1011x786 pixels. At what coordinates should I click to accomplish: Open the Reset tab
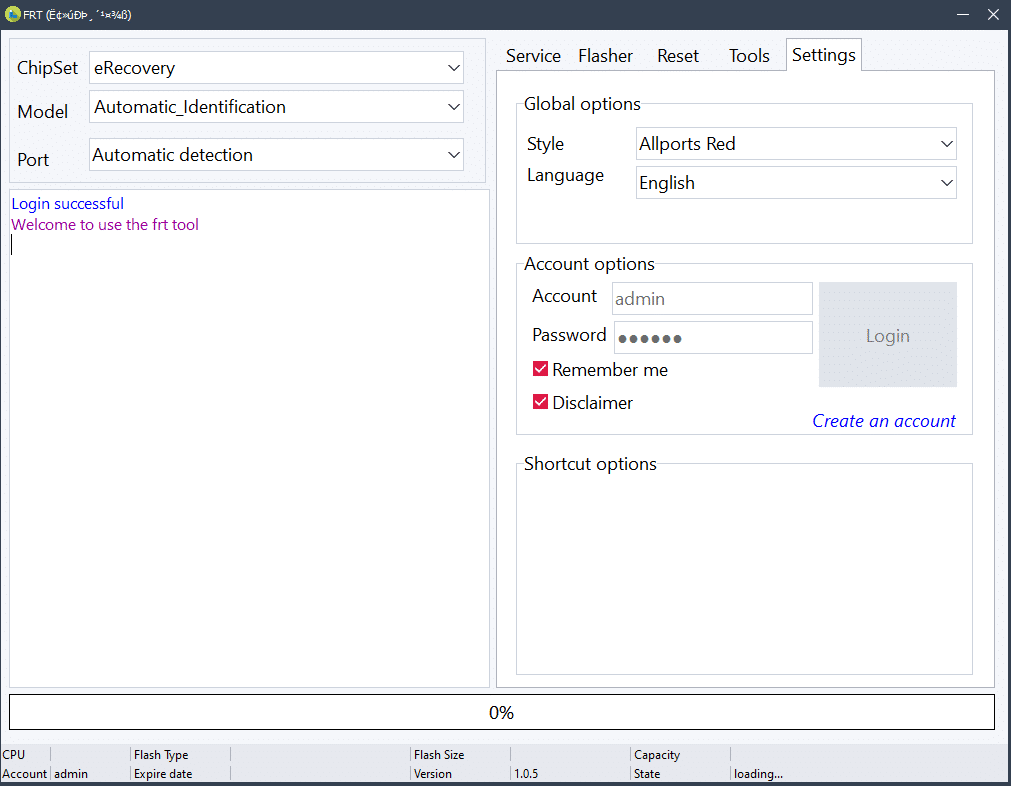point(678,56)
